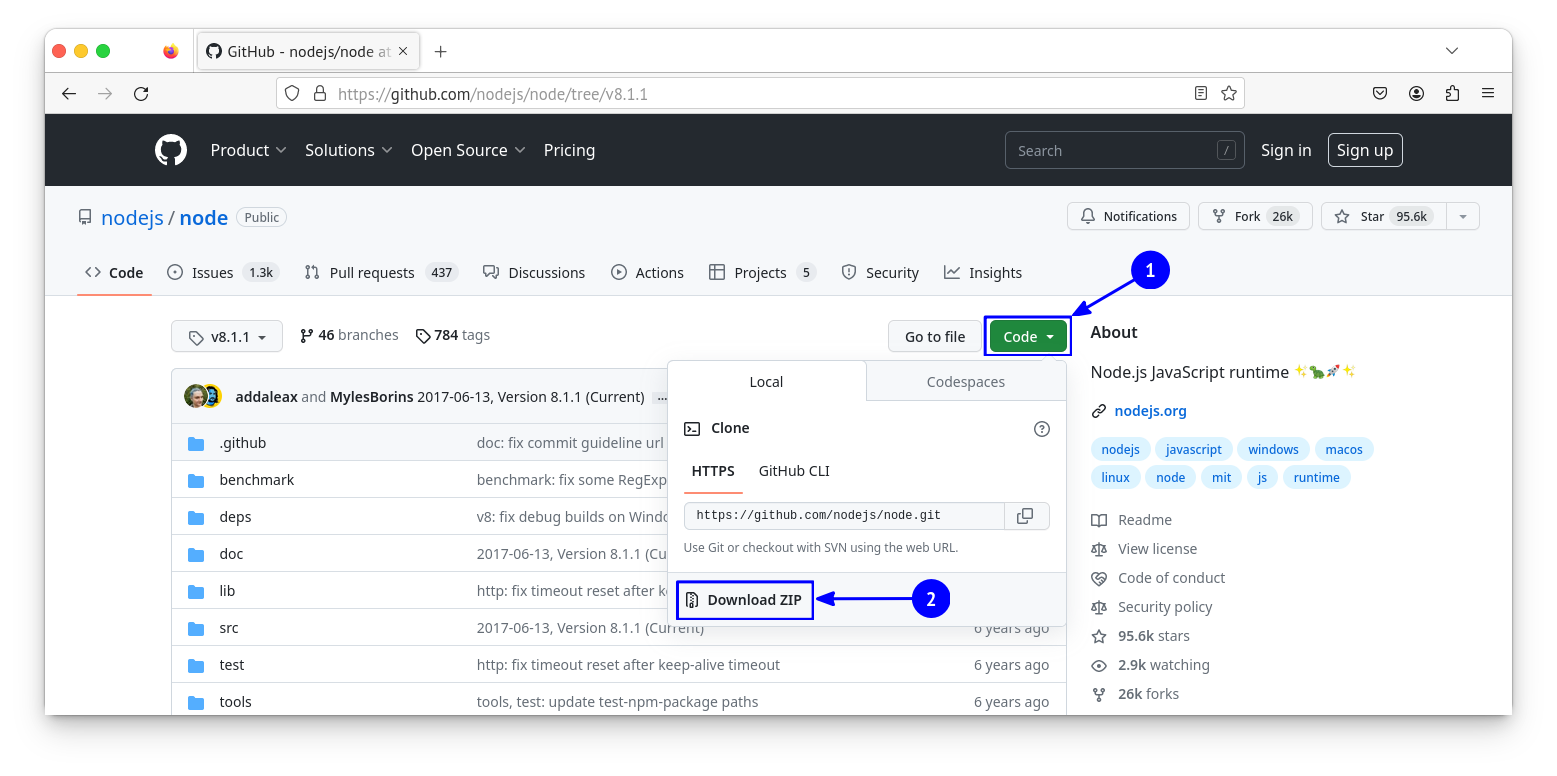The height and width of the screenshot is (776, 1557).
Task: Select the HTTPS clone option
Action: pyautogui.click(x=713, y=471)
